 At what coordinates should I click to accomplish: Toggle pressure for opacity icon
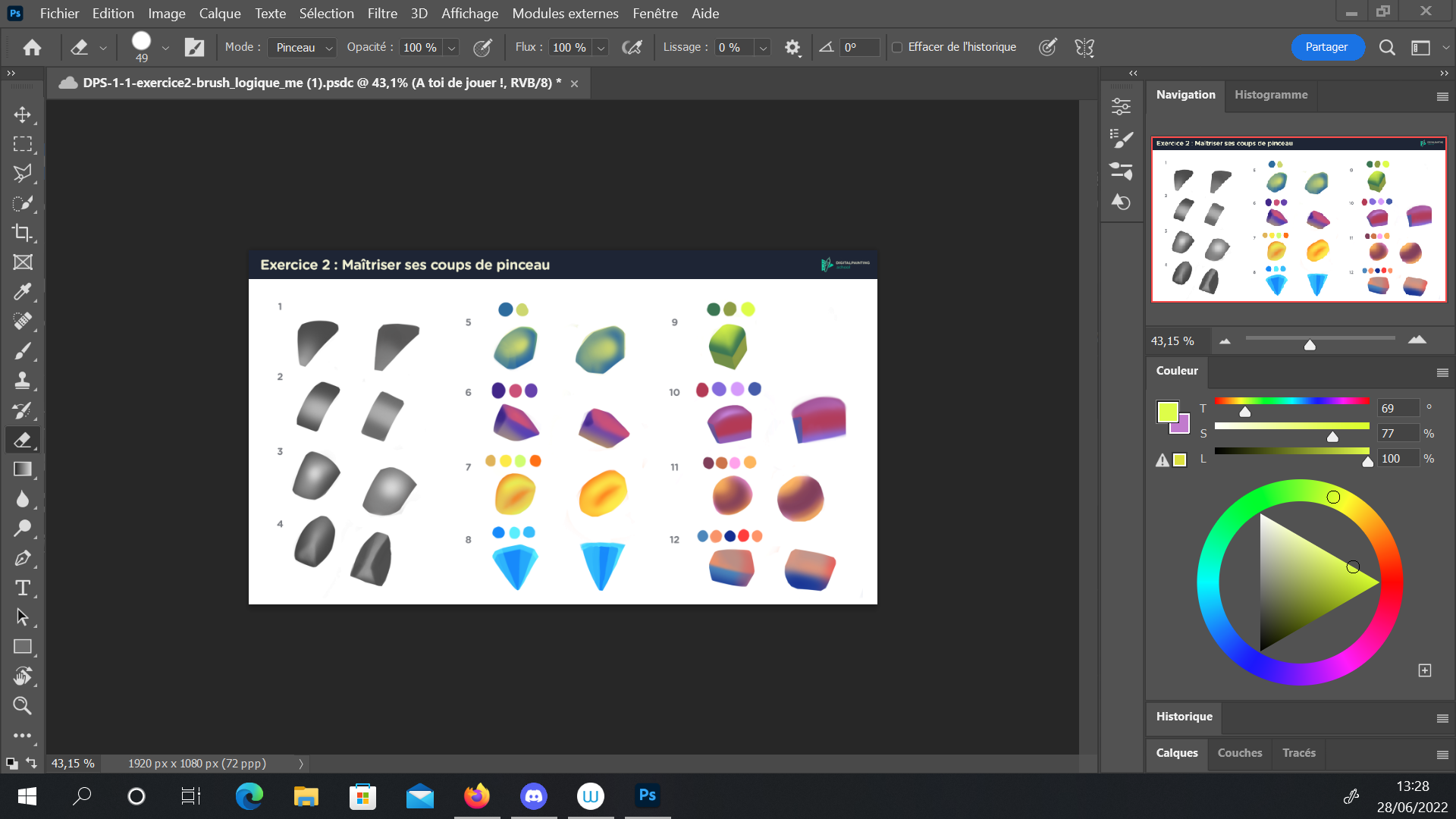pos(482,48)
